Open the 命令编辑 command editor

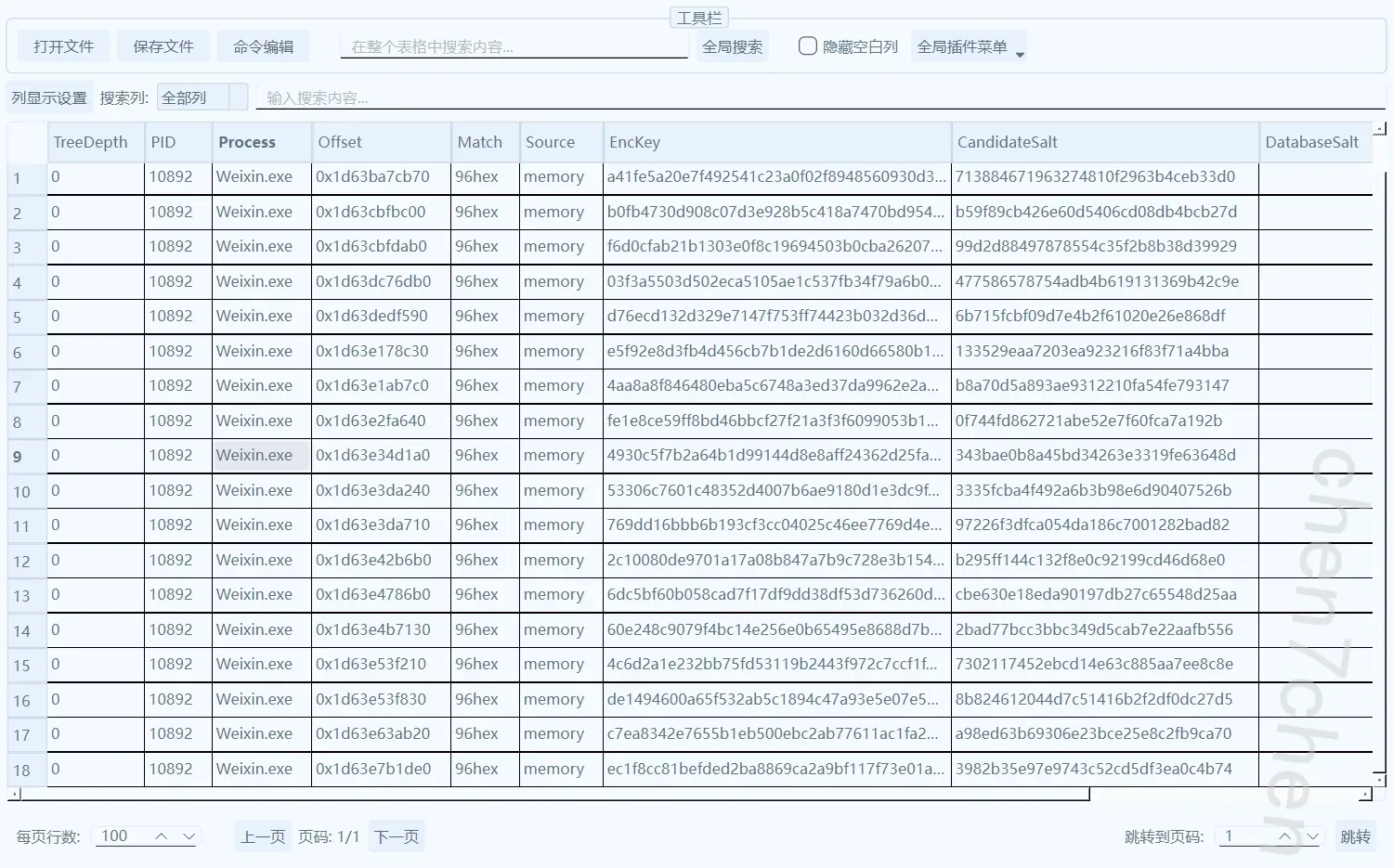[x=263, y=46]
